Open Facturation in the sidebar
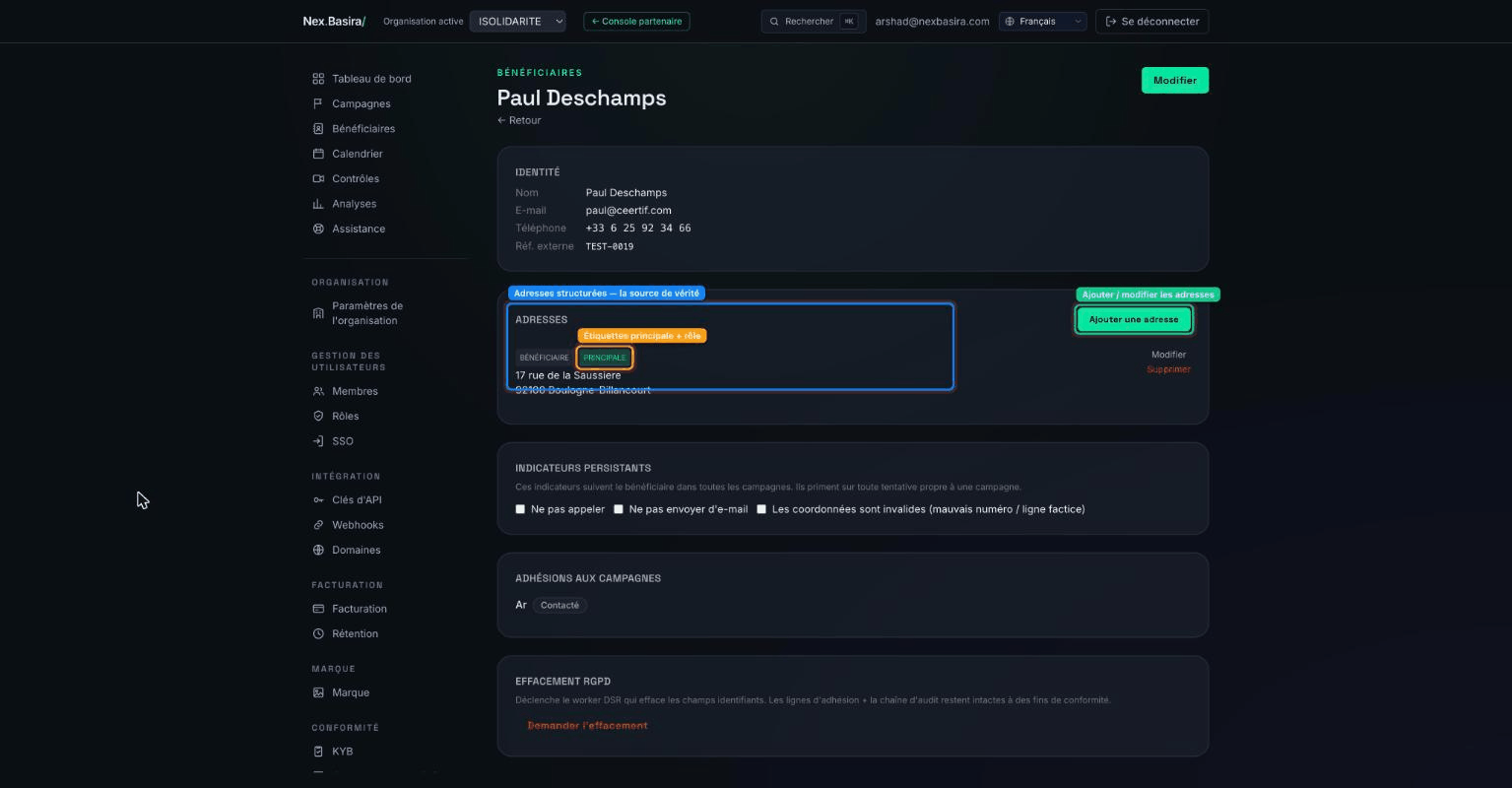Screen dimensions: 1512x788 359,609
